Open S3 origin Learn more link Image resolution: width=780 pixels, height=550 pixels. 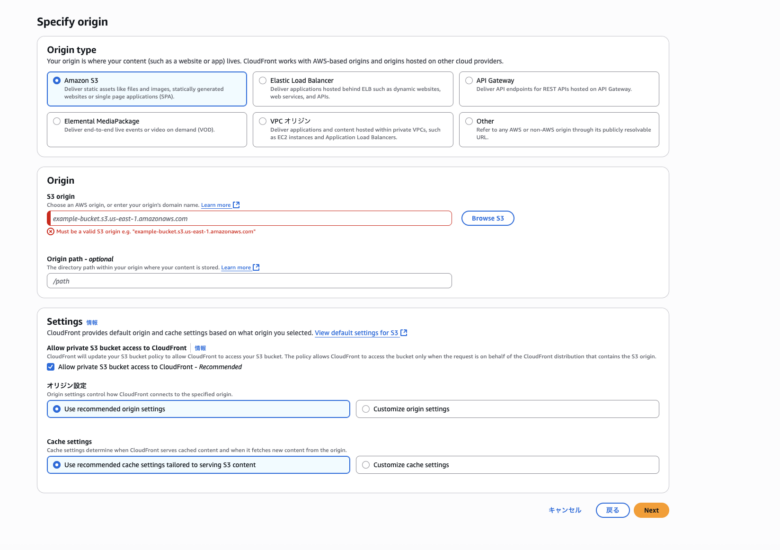click(219, 205)
